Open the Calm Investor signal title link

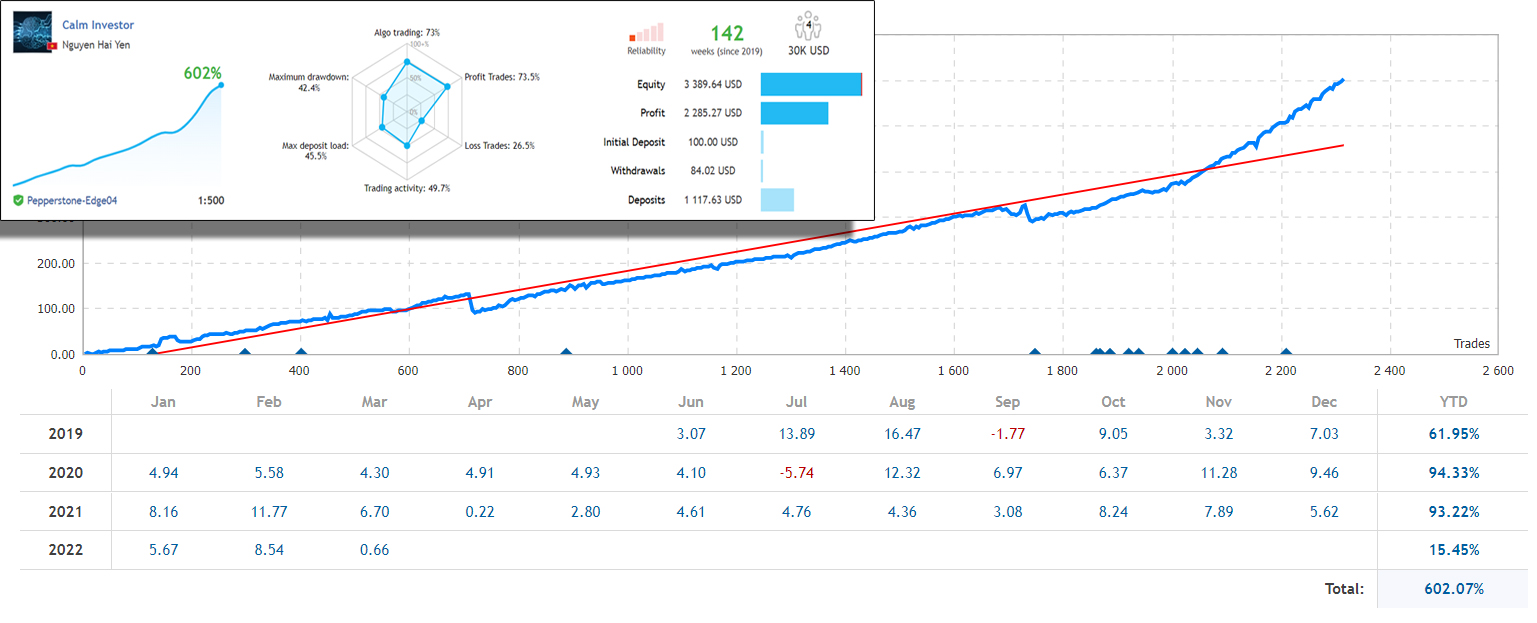click(x=98, y=25)
